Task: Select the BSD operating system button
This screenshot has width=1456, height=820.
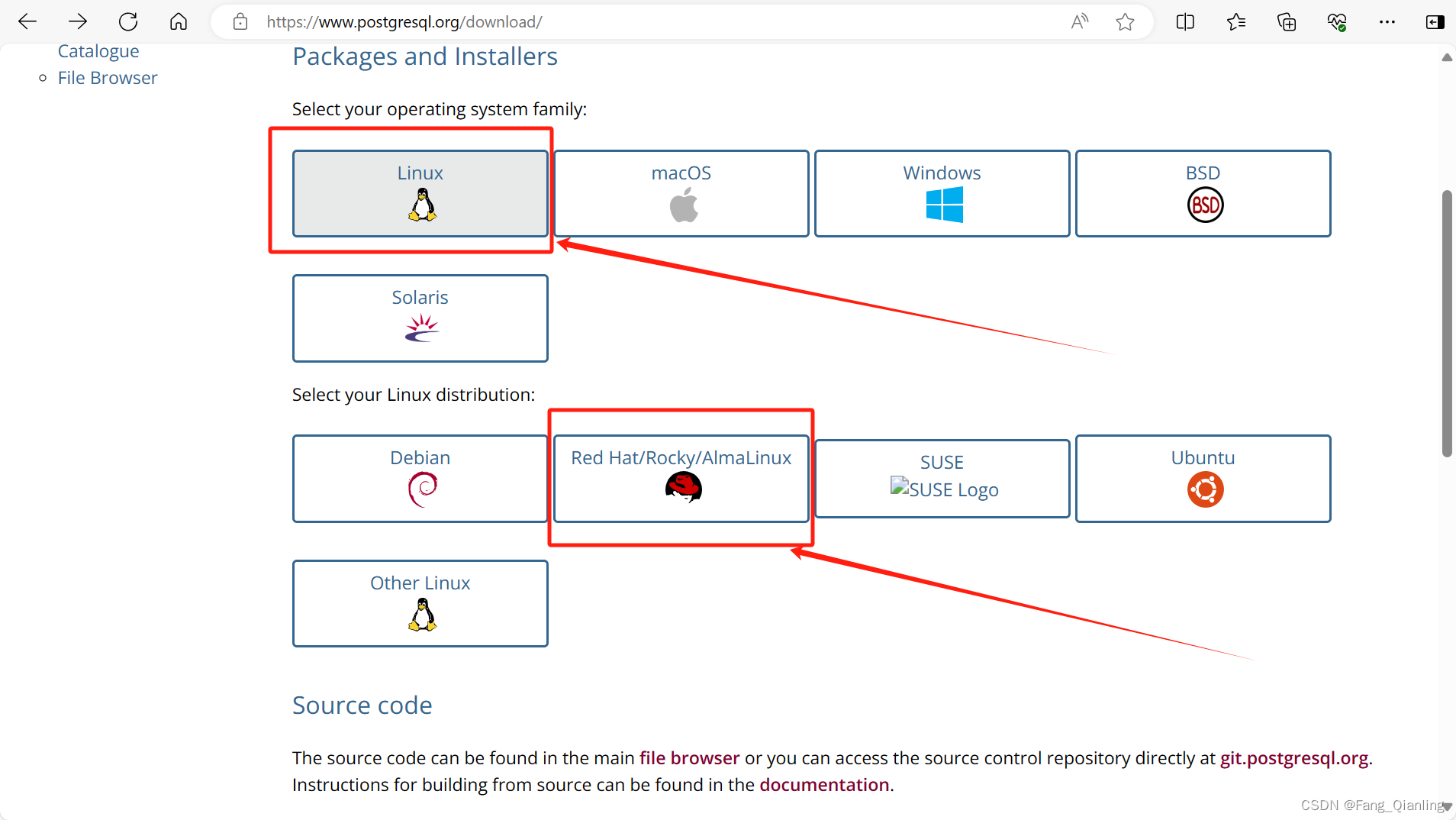Action: tap(1203, 193)
